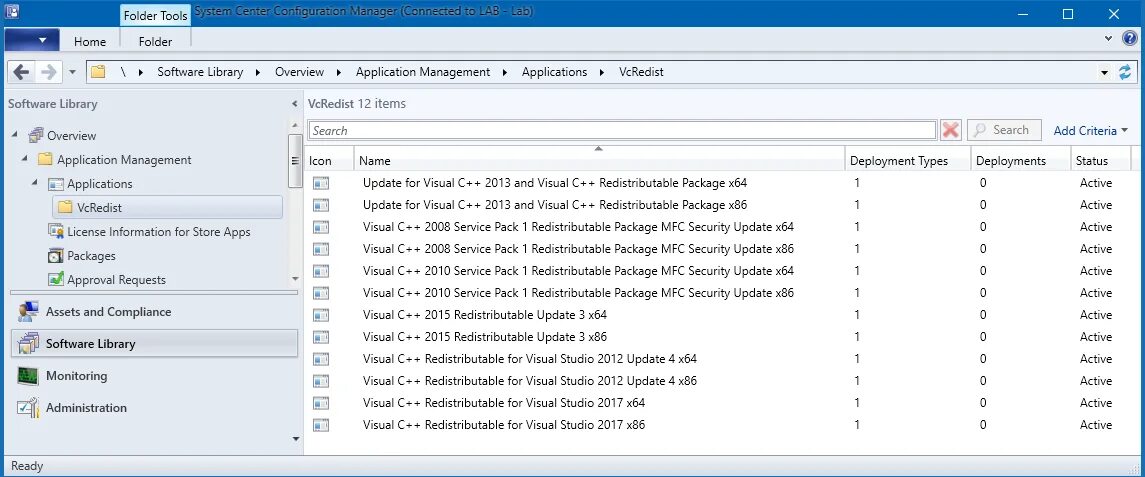
Task: Click the refresh icon in address bar
Action: (1125, 72)
